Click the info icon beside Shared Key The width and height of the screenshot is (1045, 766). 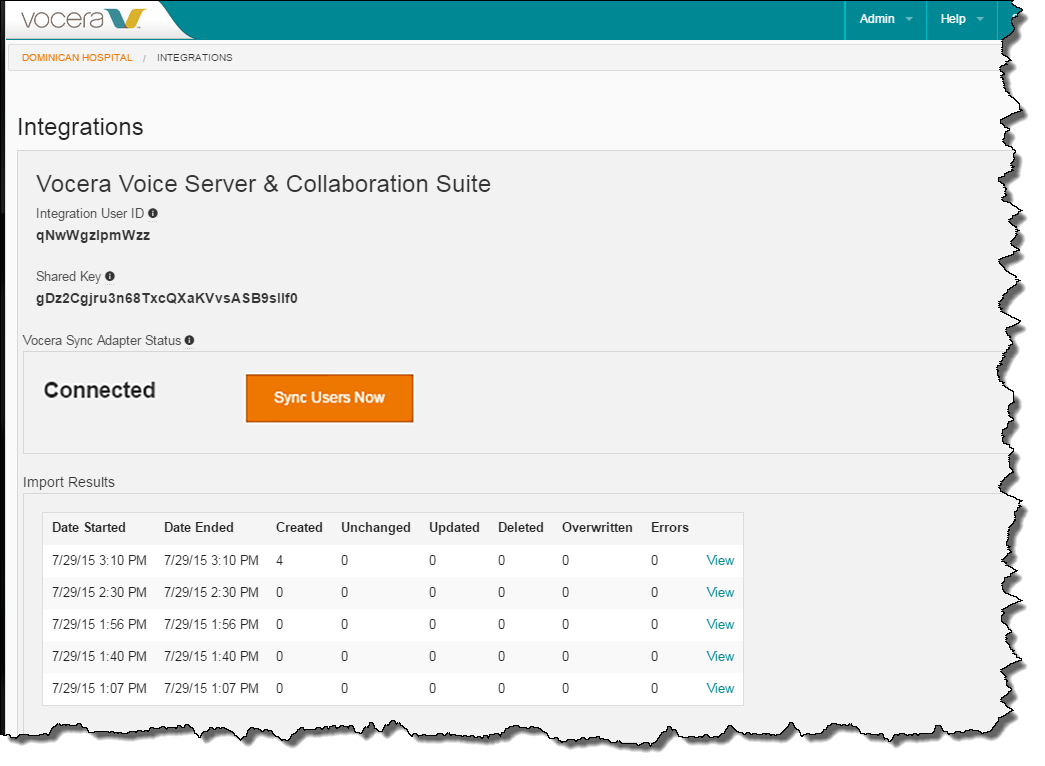coord(110,276)
